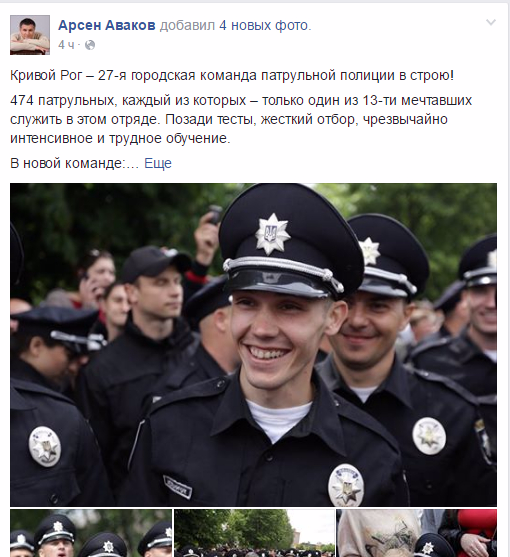510x557 pixels.
Task: Click the star badge on the central officer's cap
Action: (x=272, y=234)
